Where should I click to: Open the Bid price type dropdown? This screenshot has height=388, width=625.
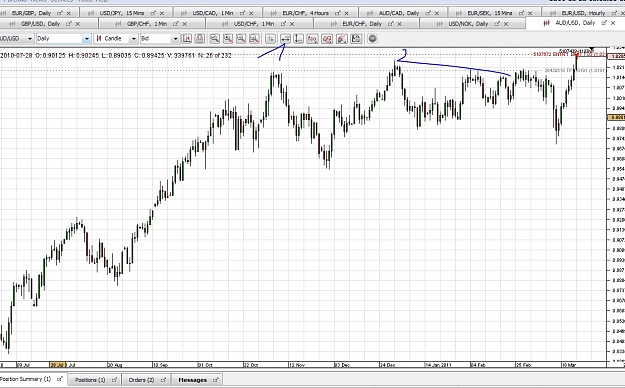(175, 39)
